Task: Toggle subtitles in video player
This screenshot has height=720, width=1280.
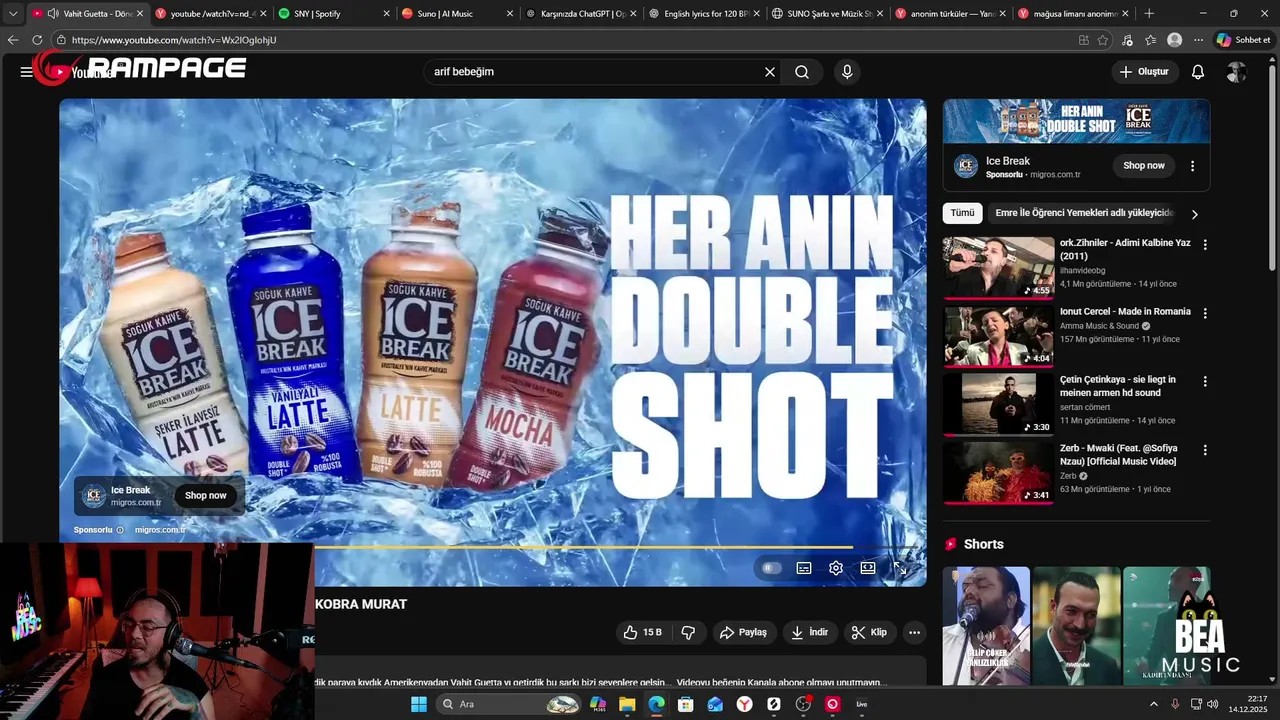Action: pos(804,568)
